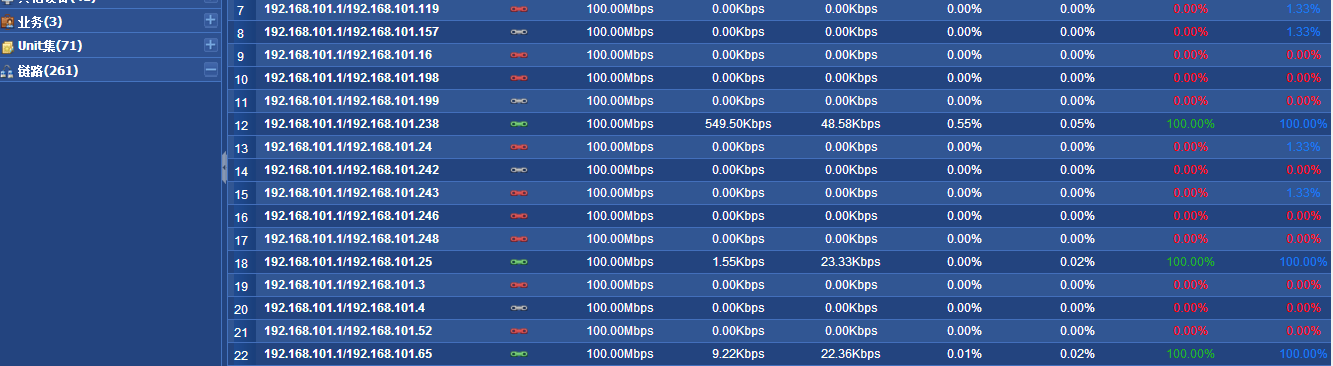Click red link icon for 192.168.101.243
The image size is (1333, 366).
click(x=518, y=193)
